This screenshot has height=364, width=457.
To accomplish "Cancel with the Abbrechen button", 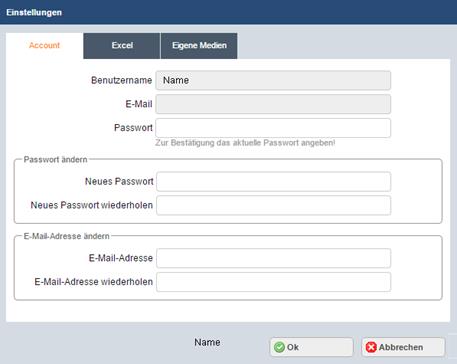I will click(x=403, y=347).
